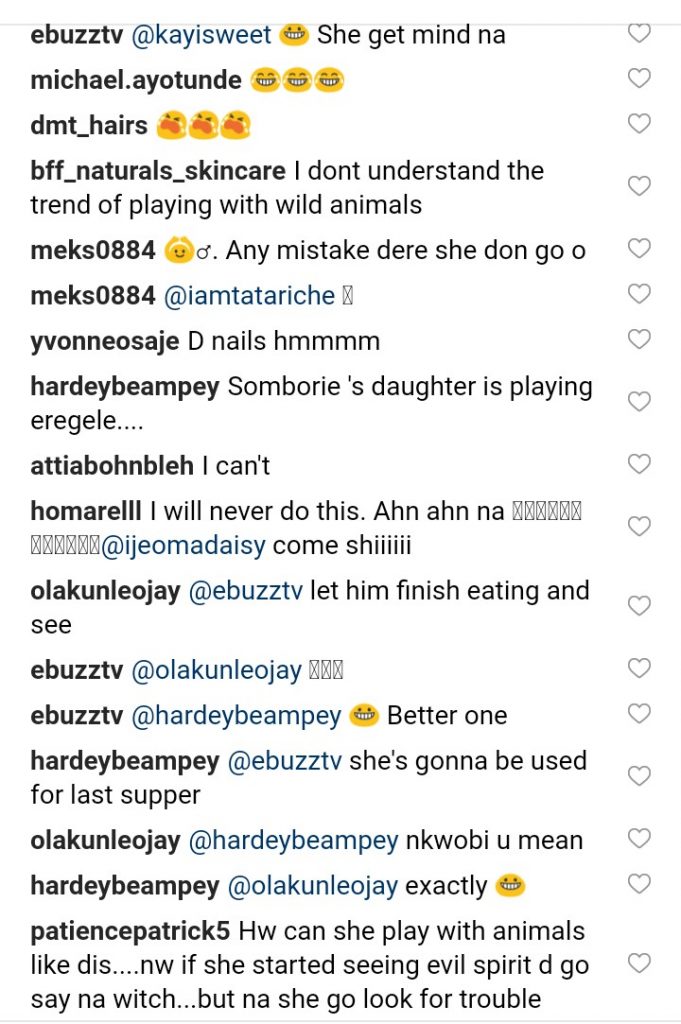The image size is (681, 1024).
Task: Go to patiencepatrick5's profile
Action: coord(130,931)
